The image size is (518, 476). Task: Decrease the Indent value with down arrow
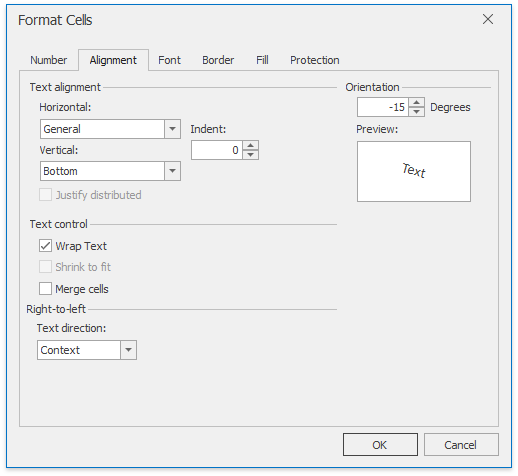point(251,155)
